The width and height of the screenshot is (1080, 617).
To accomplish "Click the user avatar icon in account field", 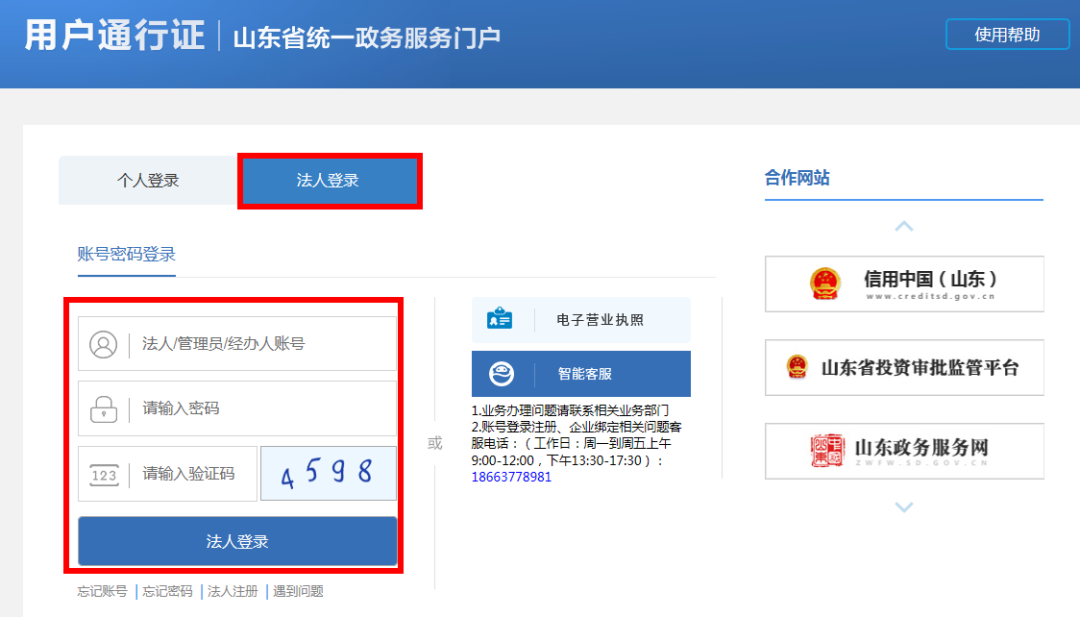I will point(103,344).
